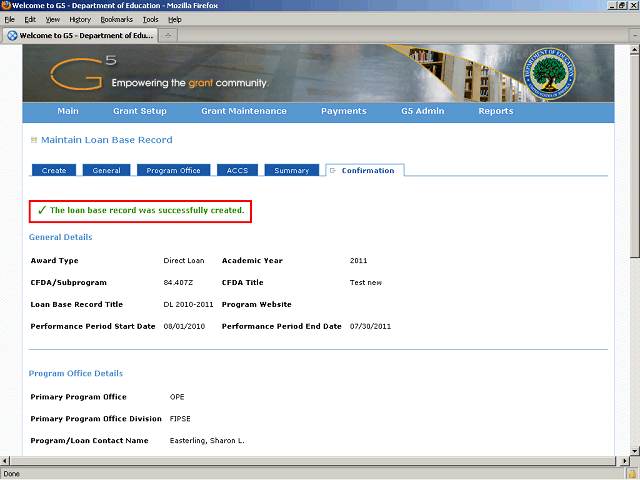Click the horizontal scrollbar right arrow

pos(624,461)
